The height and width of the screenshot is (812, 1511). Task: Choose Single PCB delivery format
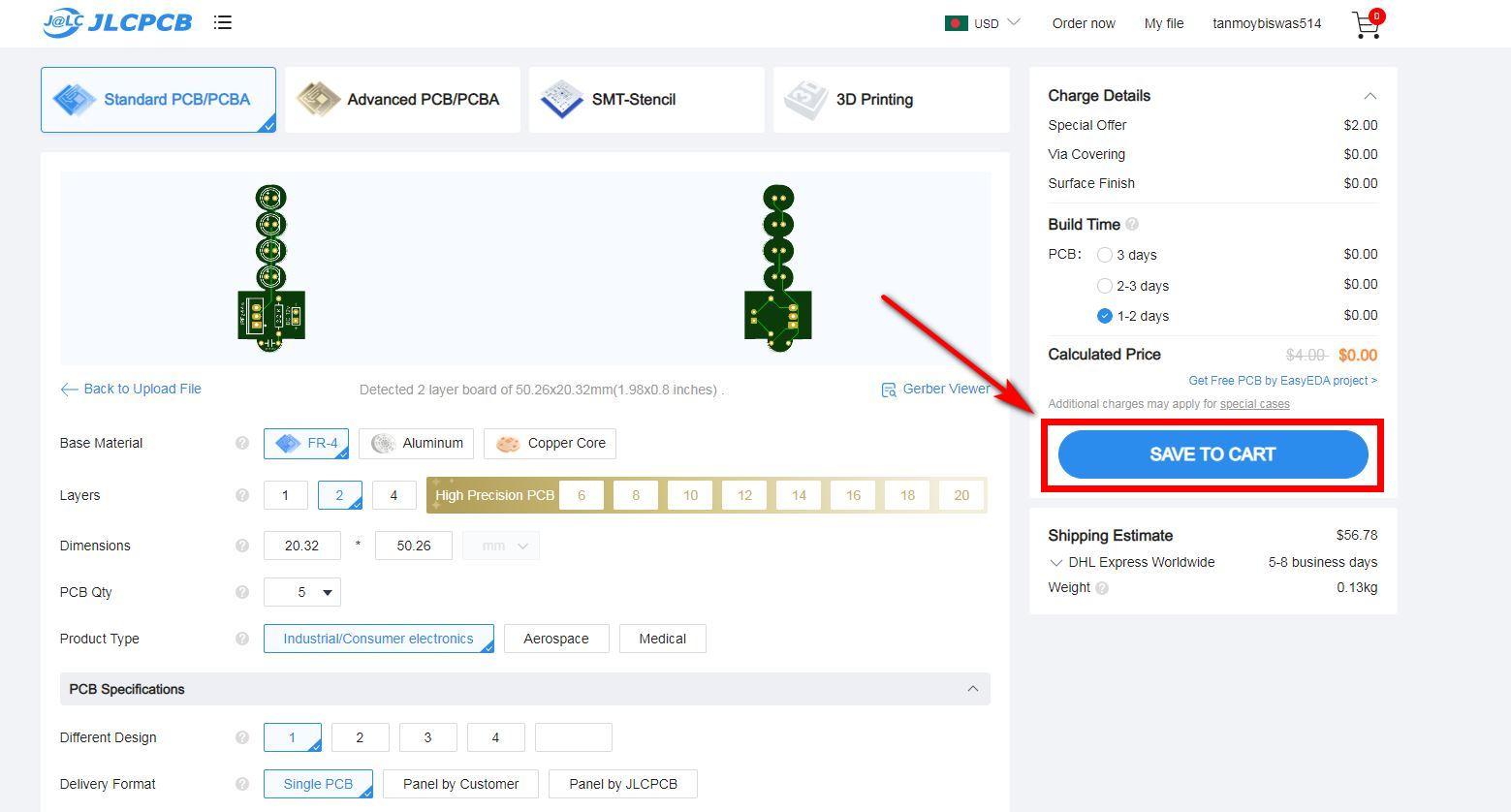[318, 784]
